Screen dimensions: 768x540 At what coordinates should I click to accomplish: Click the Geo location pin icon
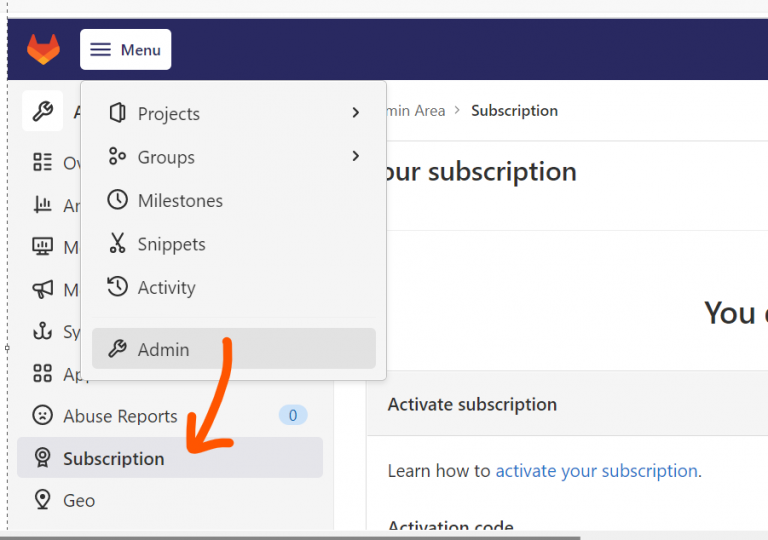pos(42,500)
